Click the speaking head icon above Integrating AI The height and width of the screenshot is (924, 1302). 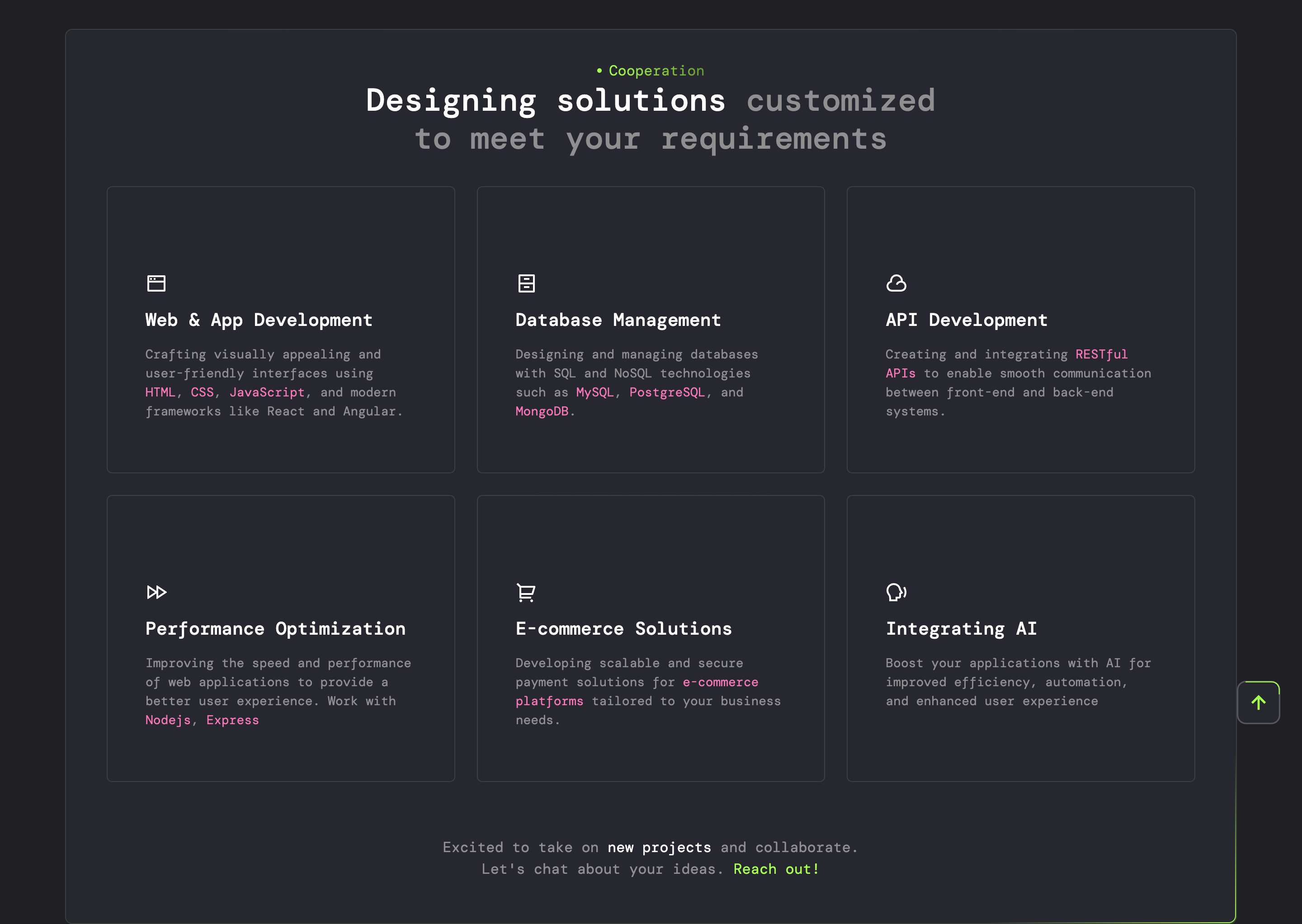pyautogui.click(x=896, y=592)
